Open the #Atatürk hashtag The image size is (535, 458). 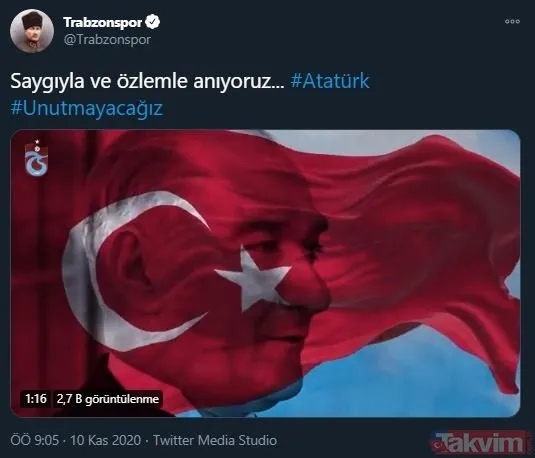pyautogui.click(x=330, y=81)
